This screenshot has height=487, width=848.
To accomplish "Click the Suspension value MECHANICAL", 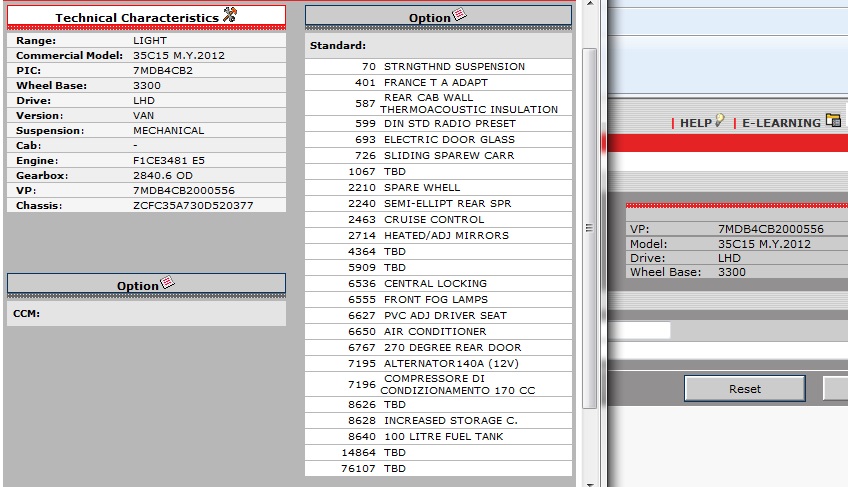I will (169, 130).
